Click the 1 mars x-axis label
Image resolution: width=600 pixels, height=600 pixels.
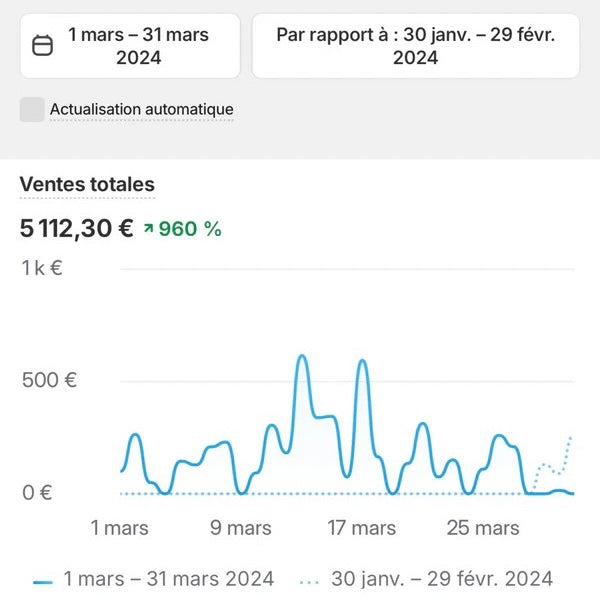point(119,527)
